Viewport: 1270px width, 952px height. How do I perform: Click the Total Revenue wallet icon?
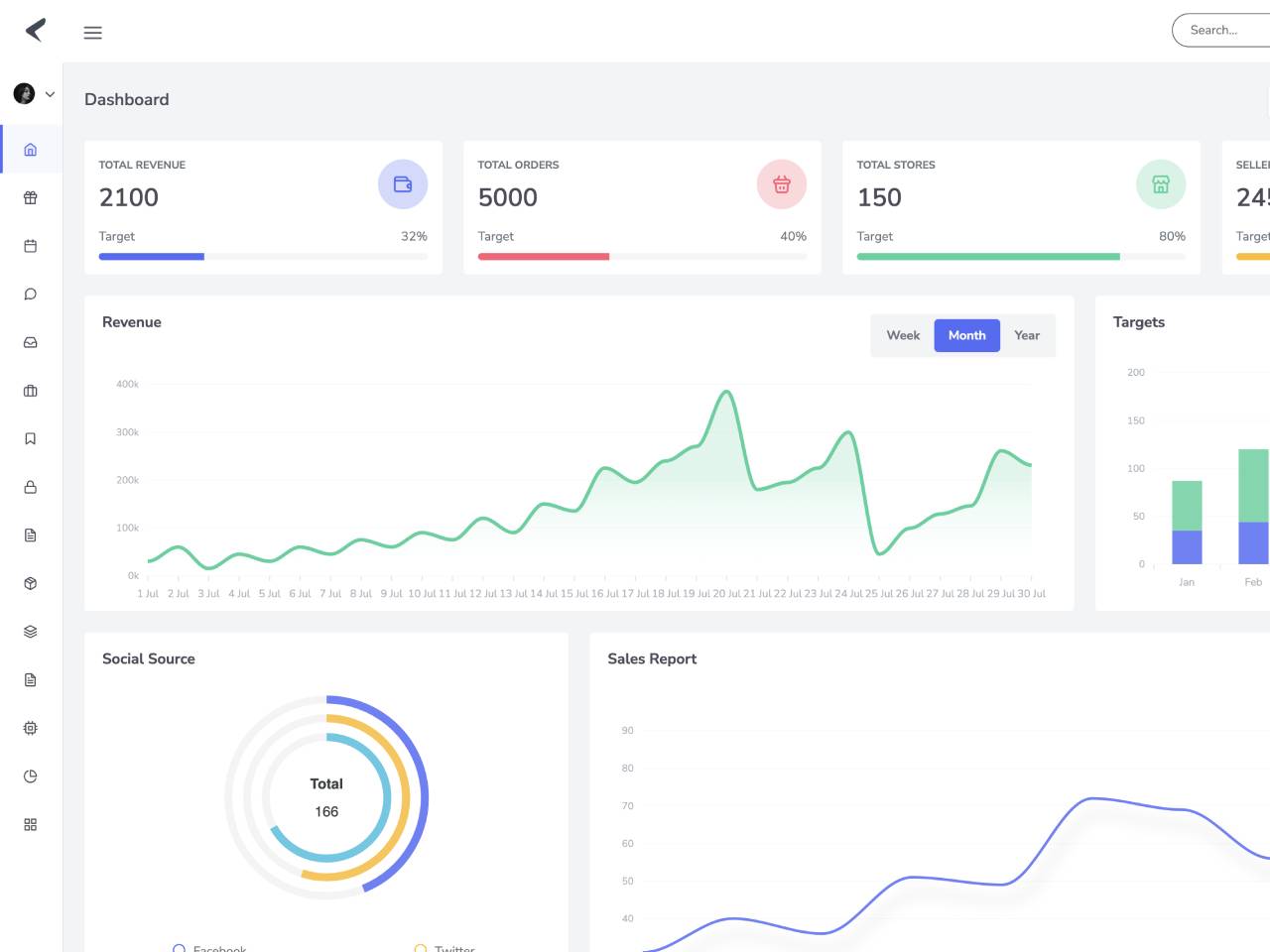[x=403, y=184]
